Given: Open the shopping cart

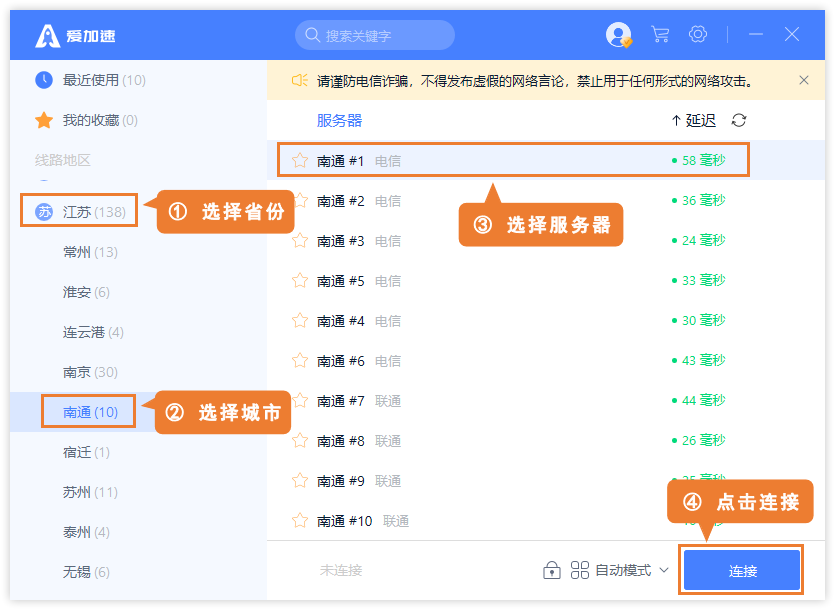Looking at the screenshot, I should [660, 35].
